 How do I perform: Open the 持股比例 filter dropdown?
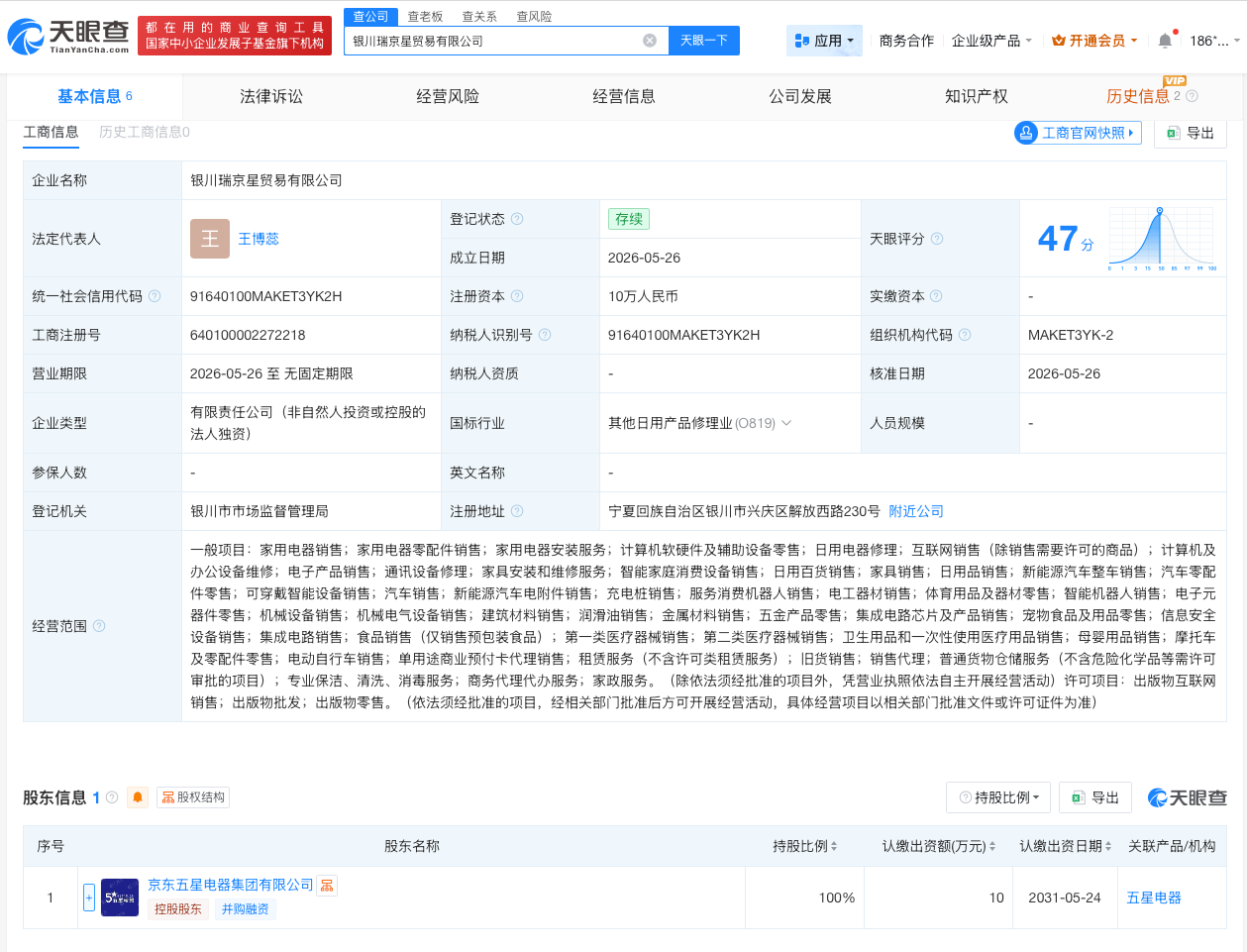pos(998,797)
